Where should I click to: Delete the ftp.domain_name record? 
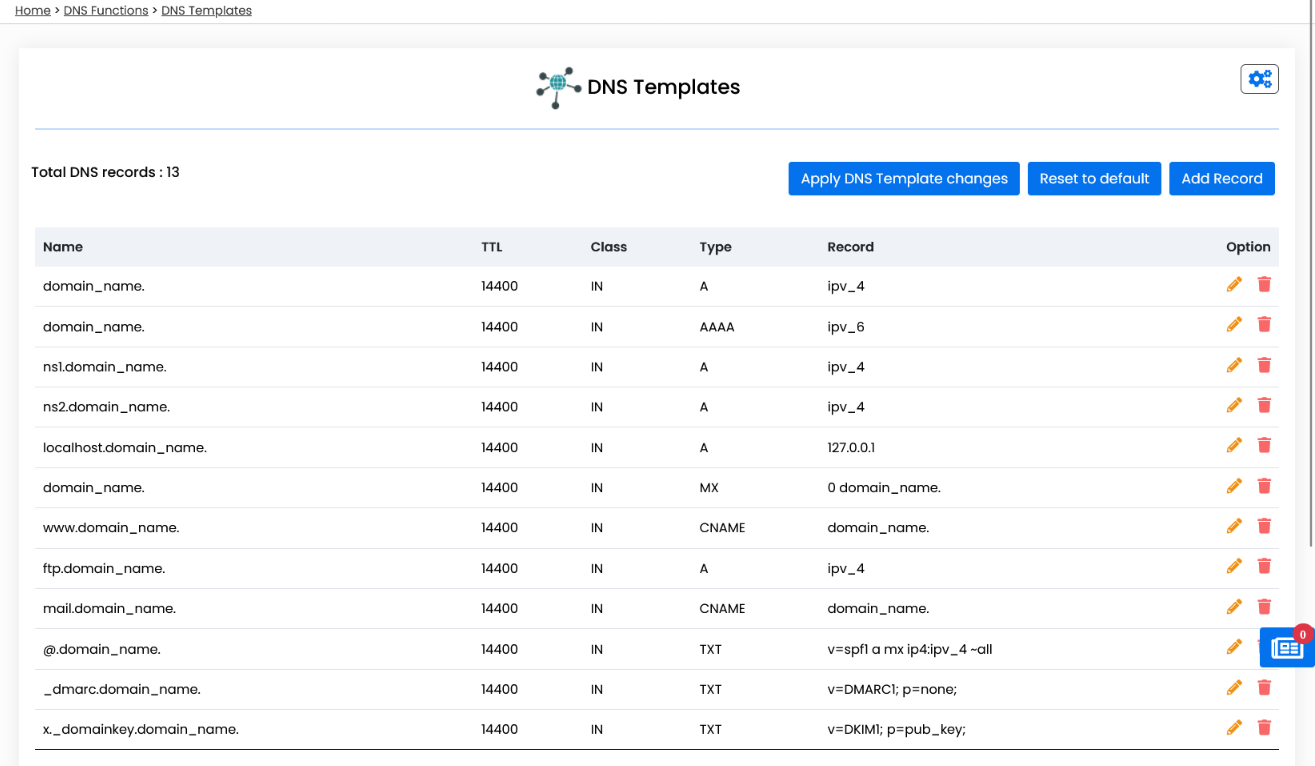(1264, 566)
